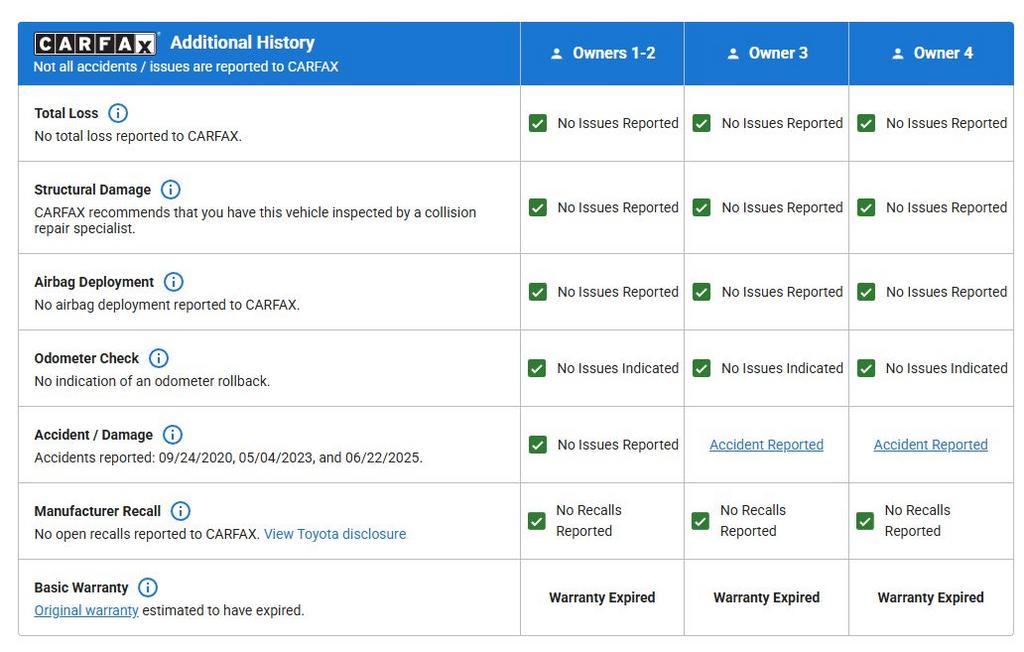
Task: Open the Manufacturer Recall info icon
Action: [x=180, y=511]
